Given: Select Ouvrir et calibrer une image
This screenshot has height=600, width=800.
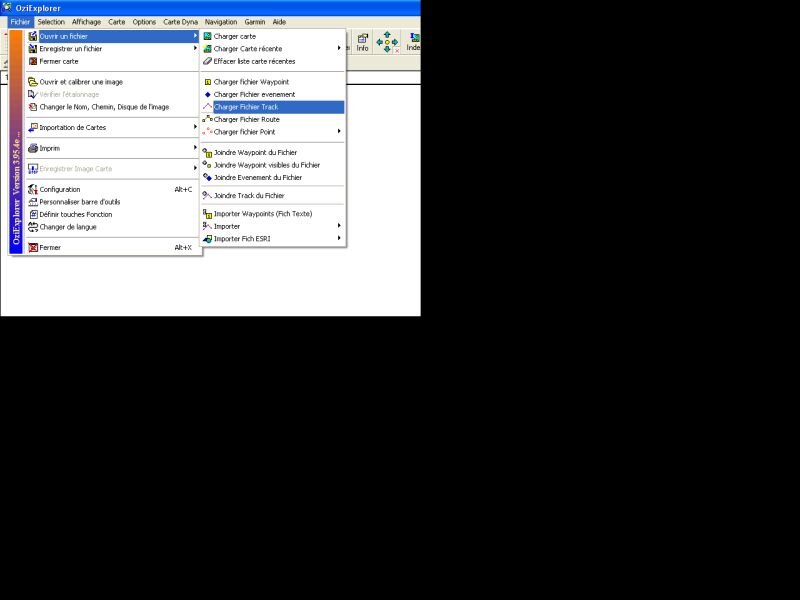Looking at the screenshot, I should coord(113,82).
